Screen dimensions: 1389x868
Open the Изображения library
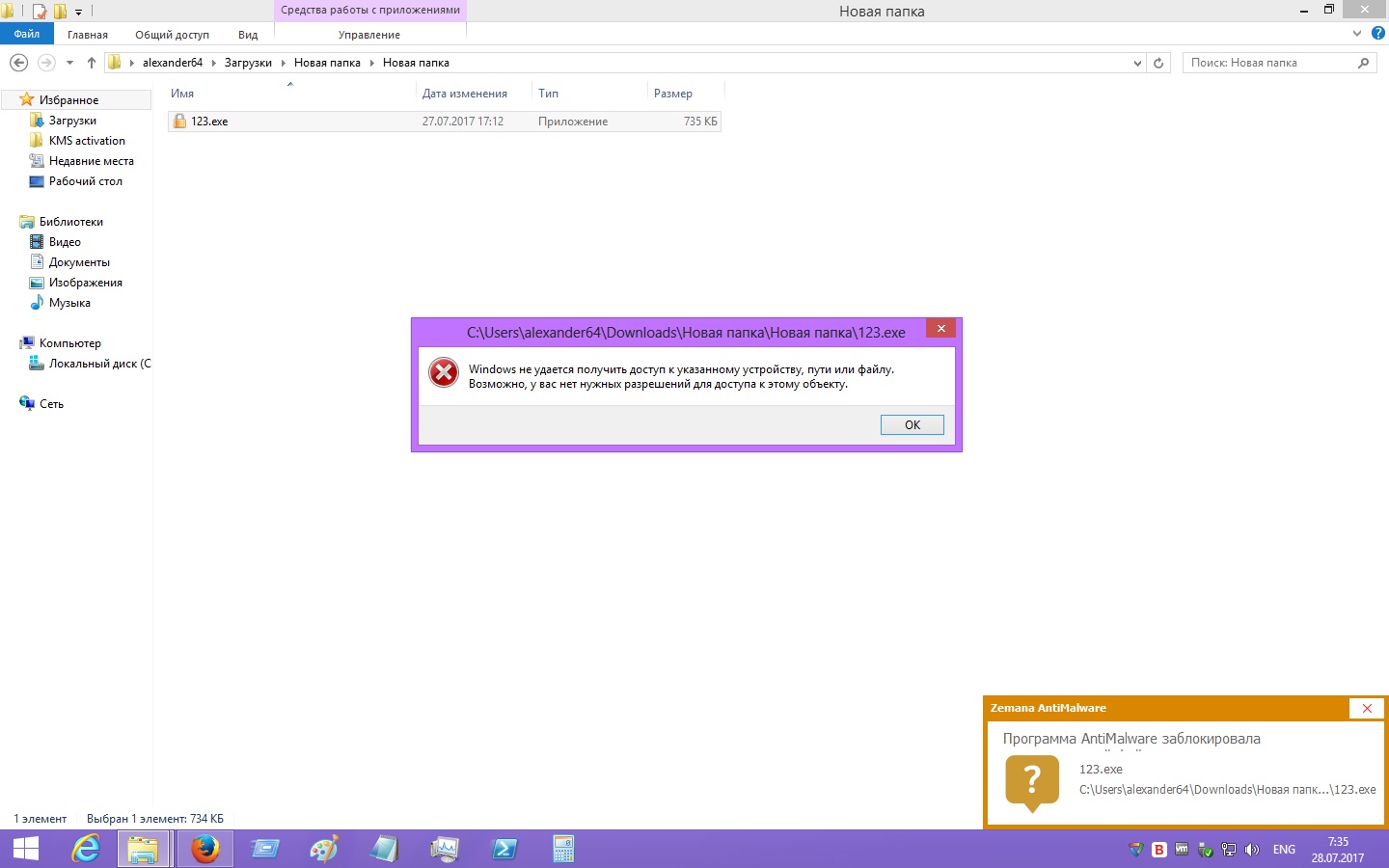(85, 283)
